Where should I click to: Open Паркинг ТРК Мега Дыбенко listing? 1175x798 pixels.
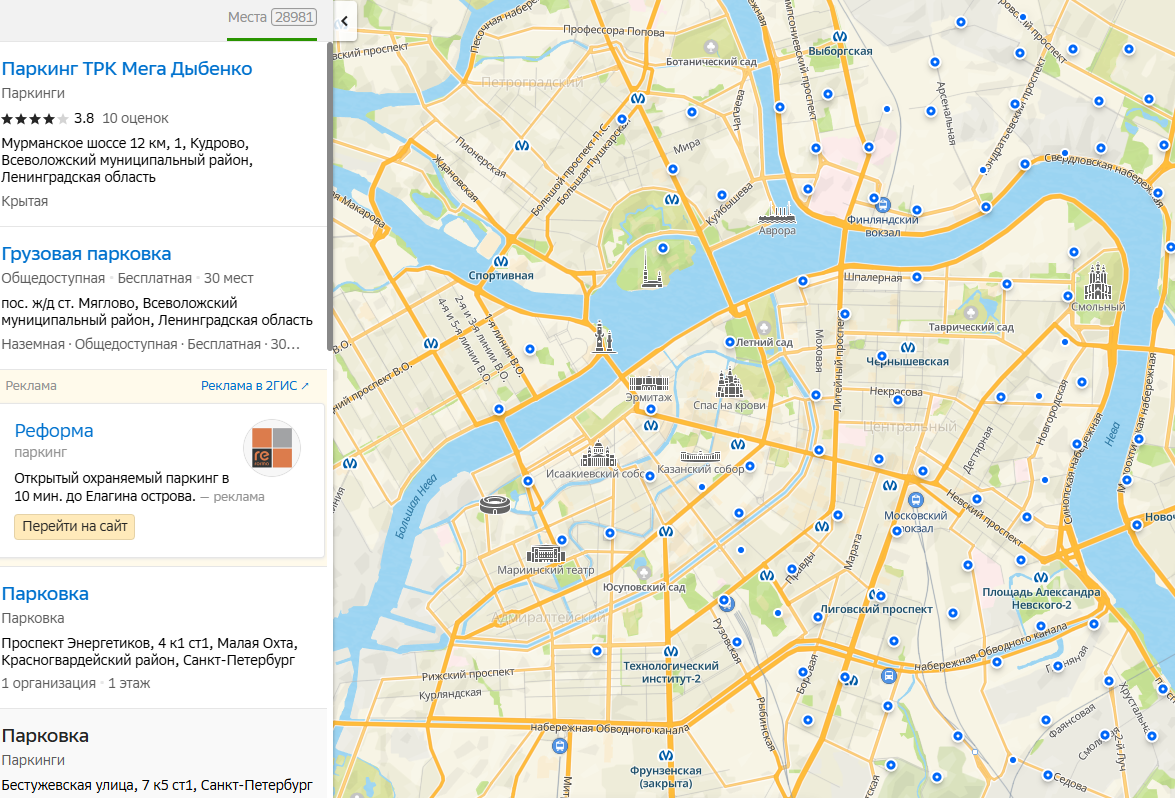coord(127,69)
